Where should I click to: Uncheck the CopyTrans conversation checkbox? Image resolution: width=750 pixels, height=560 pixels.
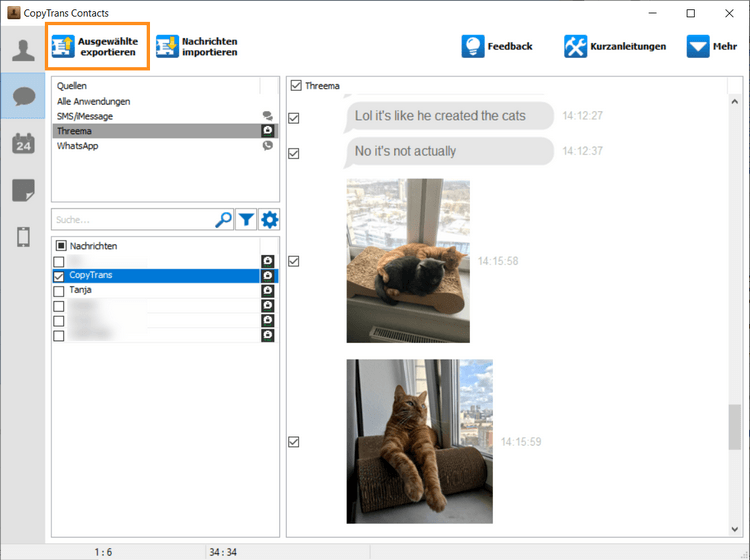click(x=59, y=276)
